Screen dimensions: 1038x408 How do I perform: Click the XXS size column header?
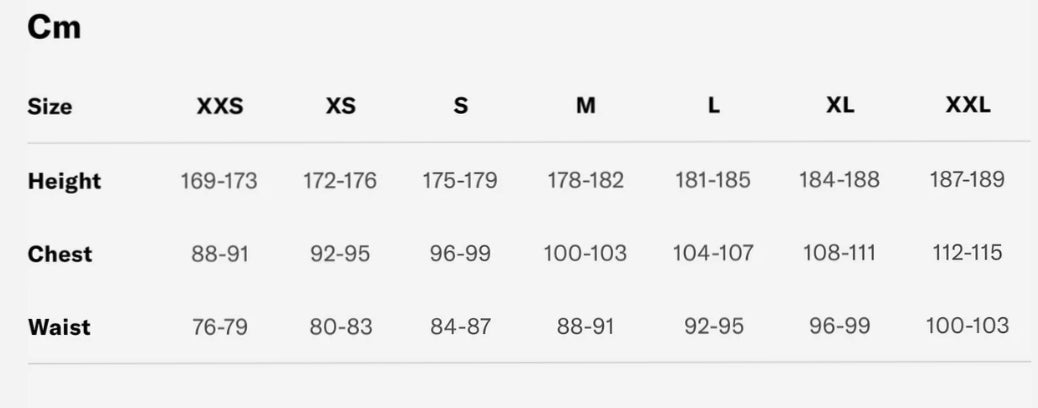pyautogui.click(x=219, y=106)
